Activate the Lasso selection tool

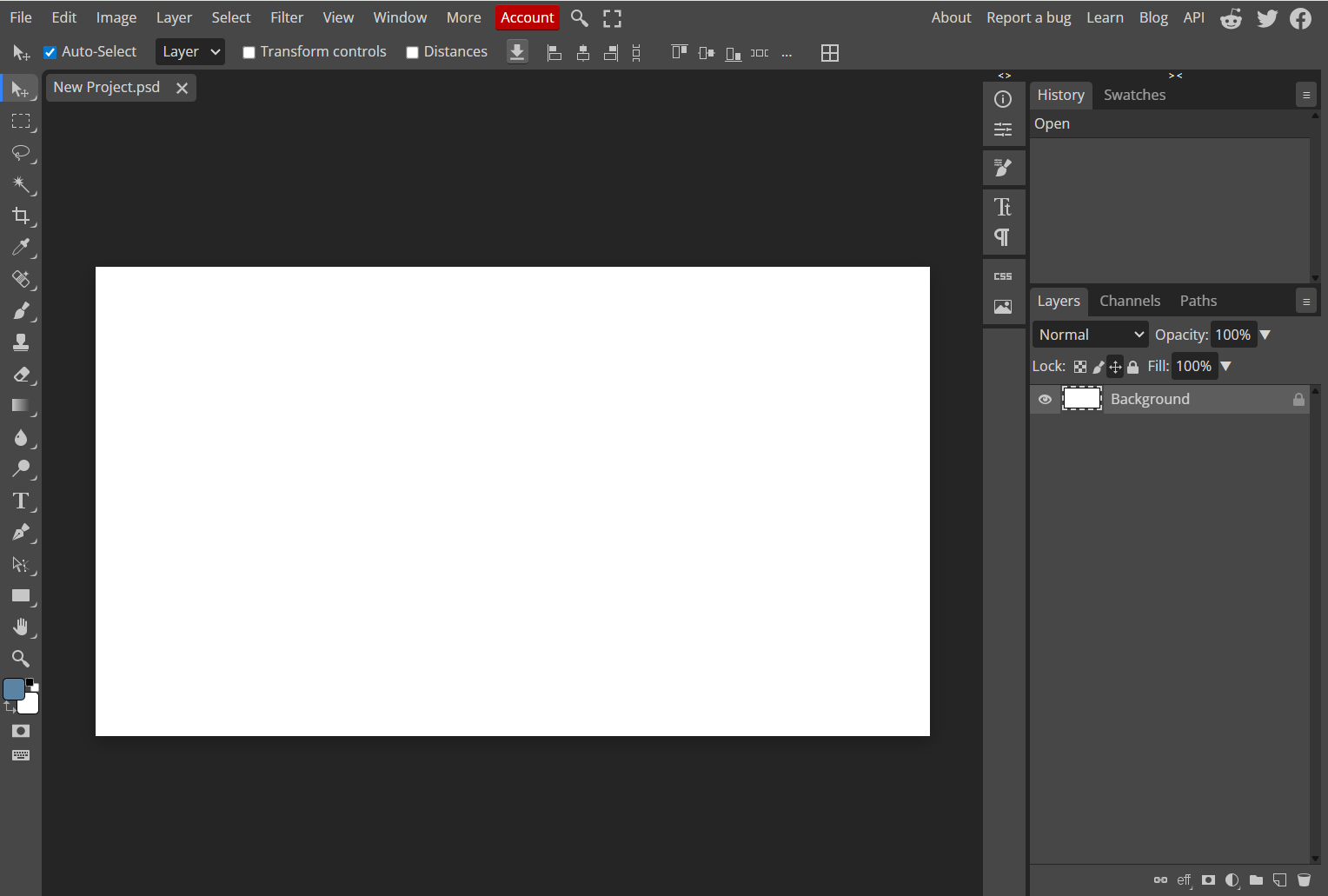[x=21, y=154]
